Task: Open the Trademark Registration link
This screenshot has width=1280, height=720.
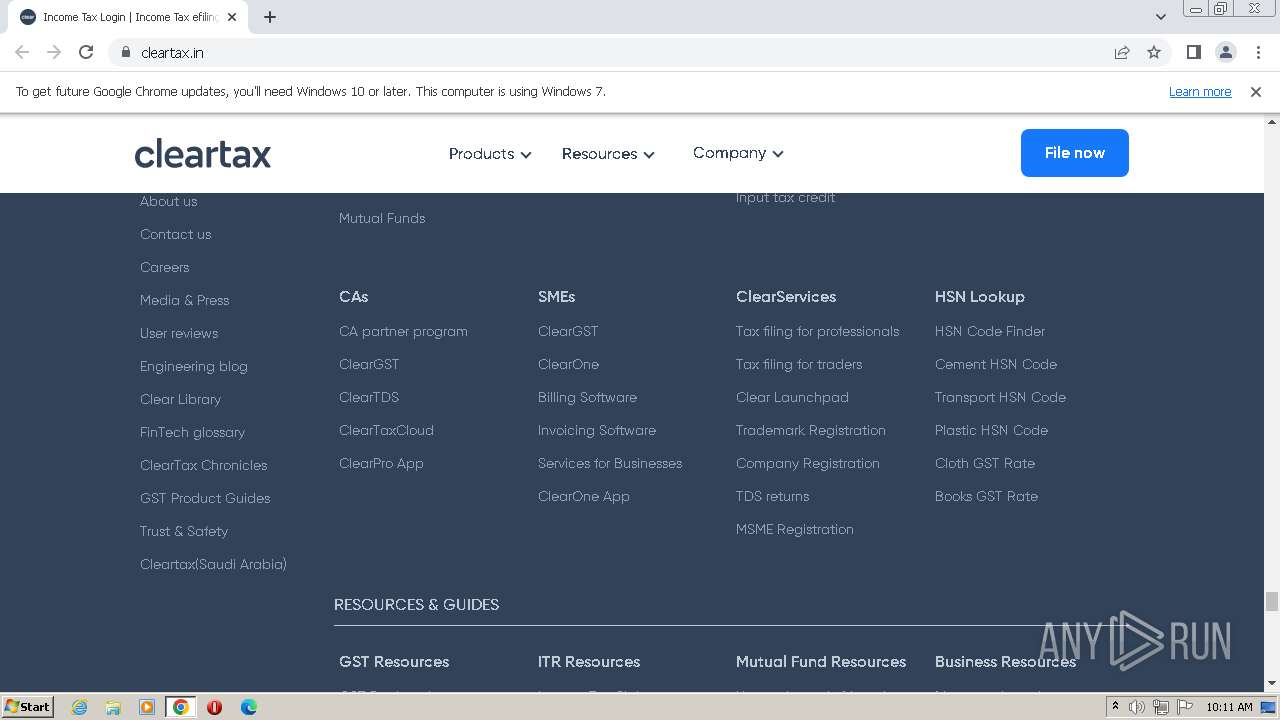Action: pyautogui.click(x=811, y=430)
